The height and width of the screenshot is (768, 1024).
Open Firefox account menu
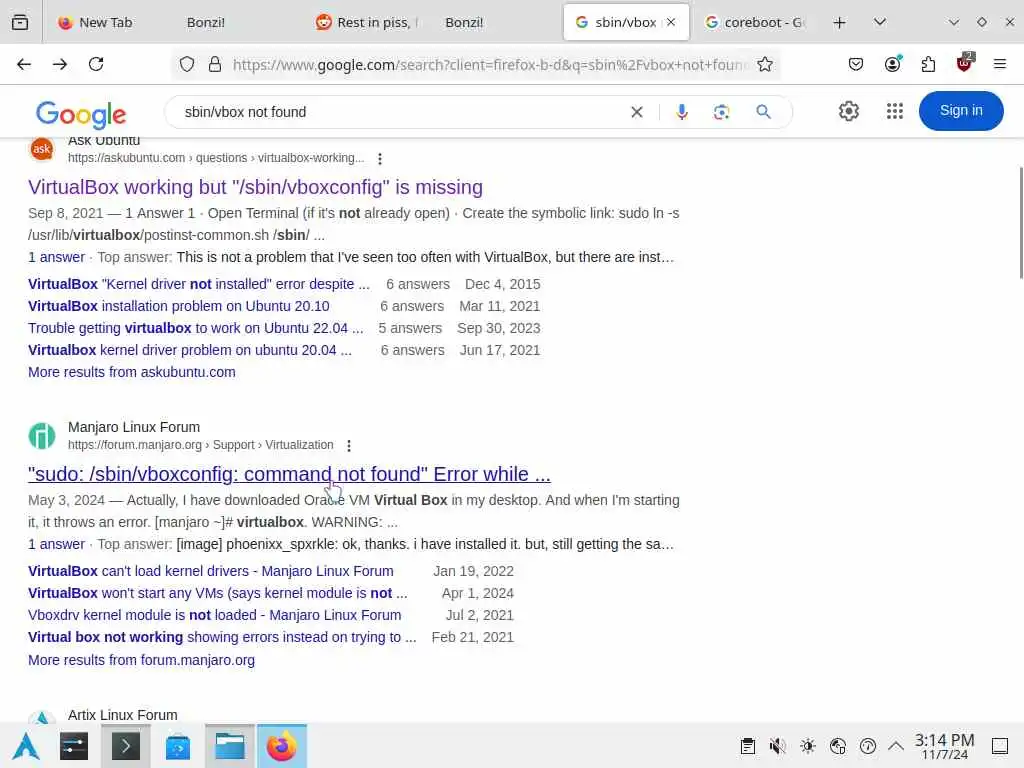point(893,64)
